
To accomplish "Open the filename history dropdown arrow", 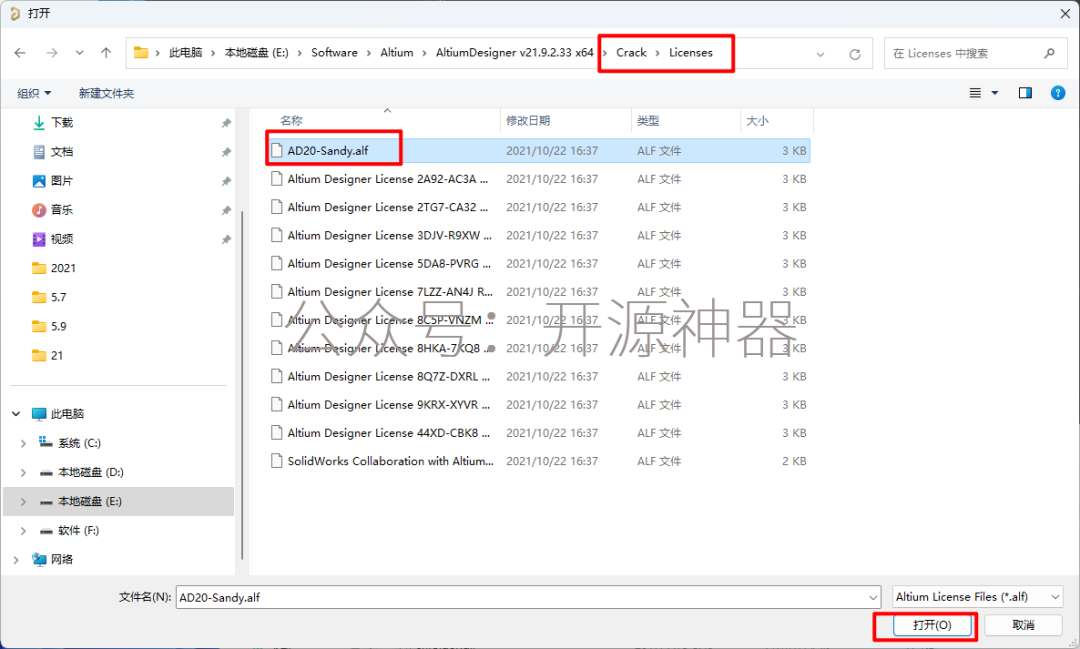I will coord(873,597).
